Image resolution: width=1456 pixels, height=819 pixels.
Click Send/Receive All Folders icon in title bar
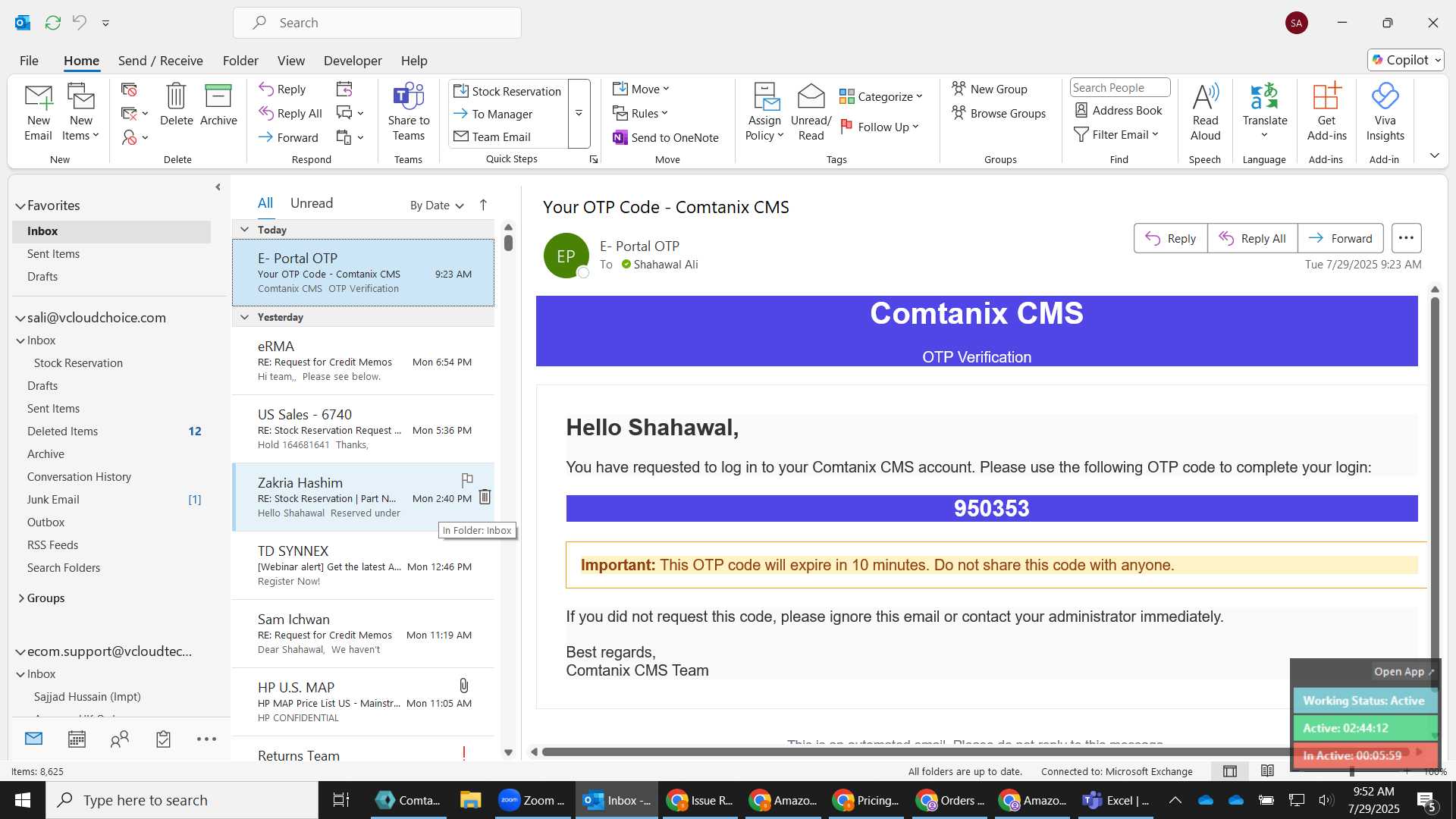coord(53,23)
